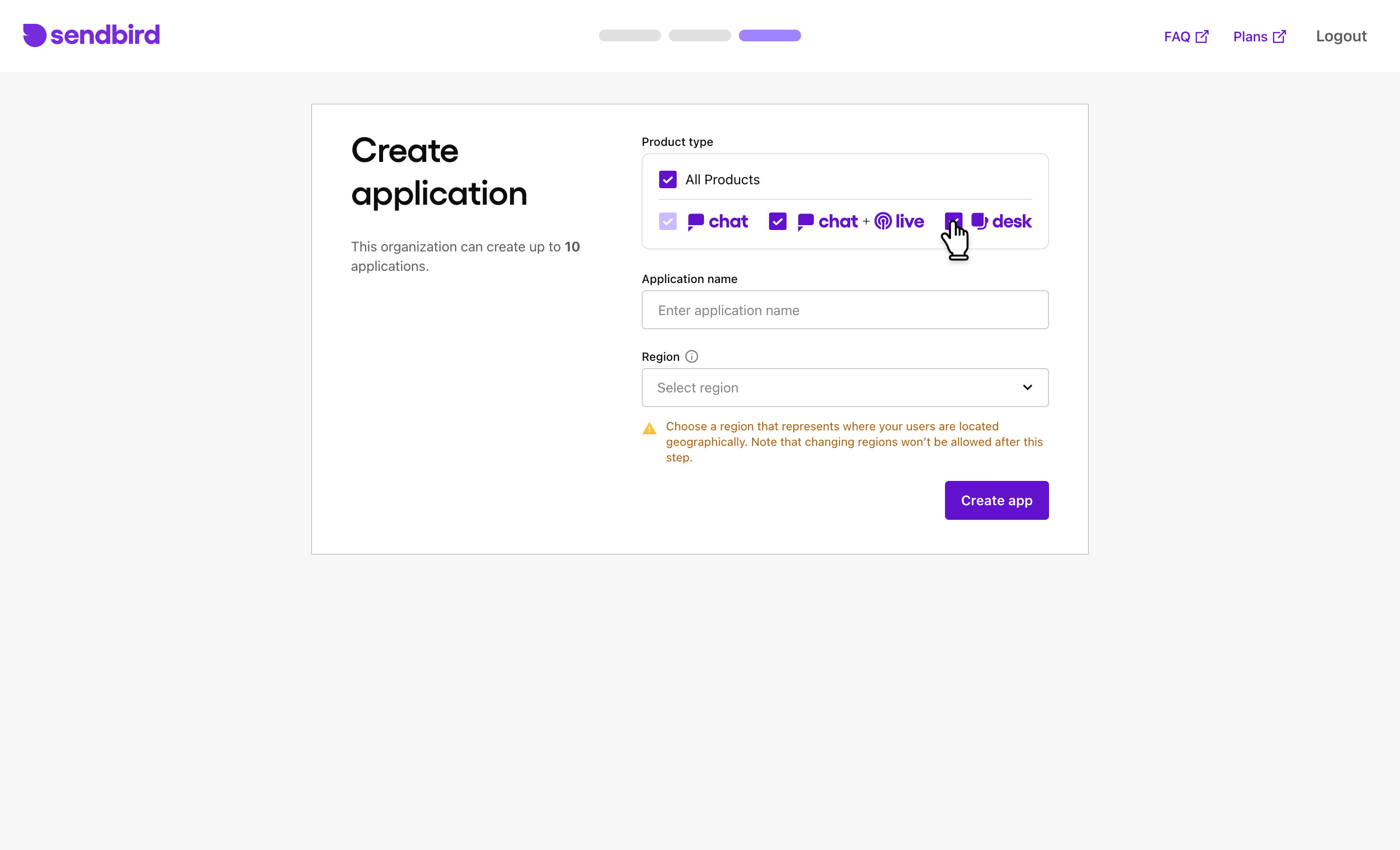Click the desk product icon
Viewport: 1400px width, 850px height.
coord(980,221)
